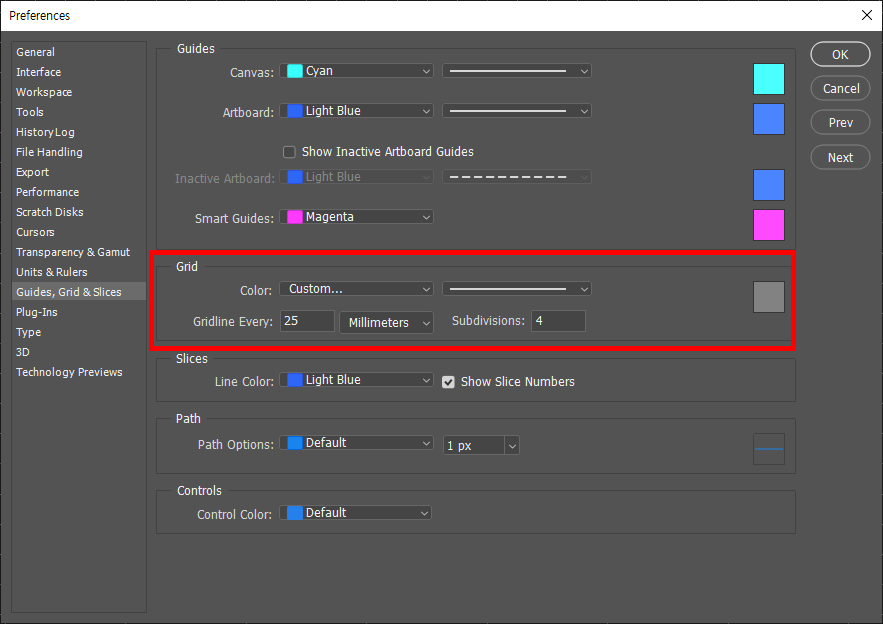Open Smart Guides color dropdown (Magenta)
Screen dimensions: 883x624
(x=356, y=217)
